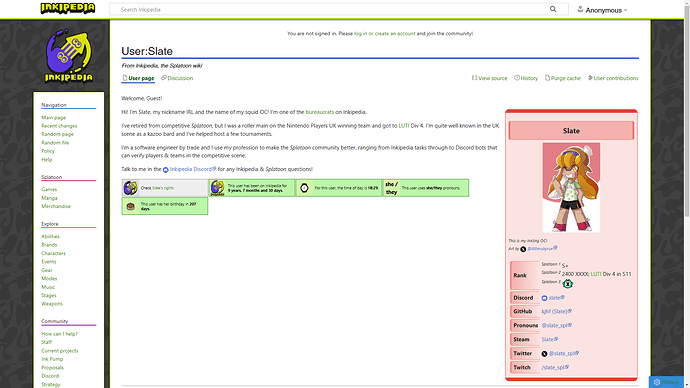
Task: Open Proposals under Community
Action: [52, 368]
